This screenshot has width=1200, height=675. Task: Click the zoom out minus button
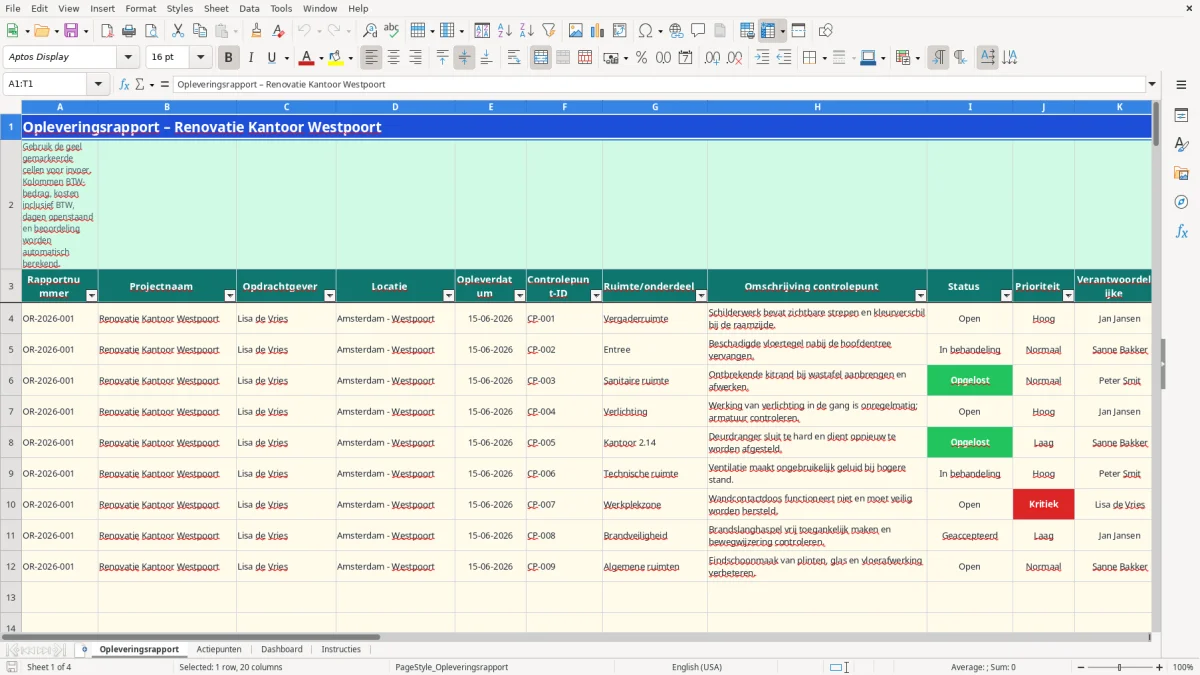[1080, 667]
